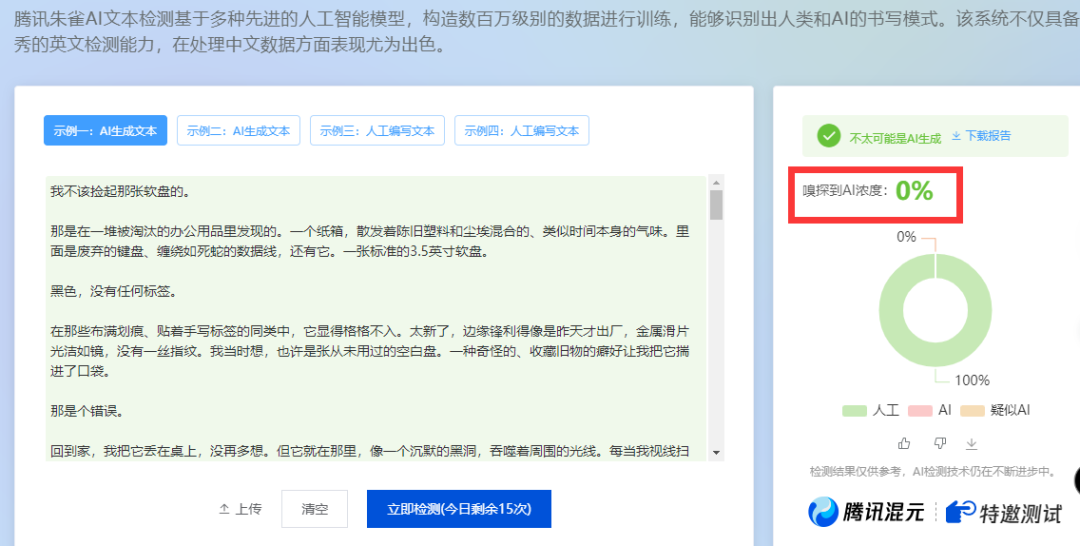Click the line 黑色，没有任何标签。

click(x=114, y=291)
